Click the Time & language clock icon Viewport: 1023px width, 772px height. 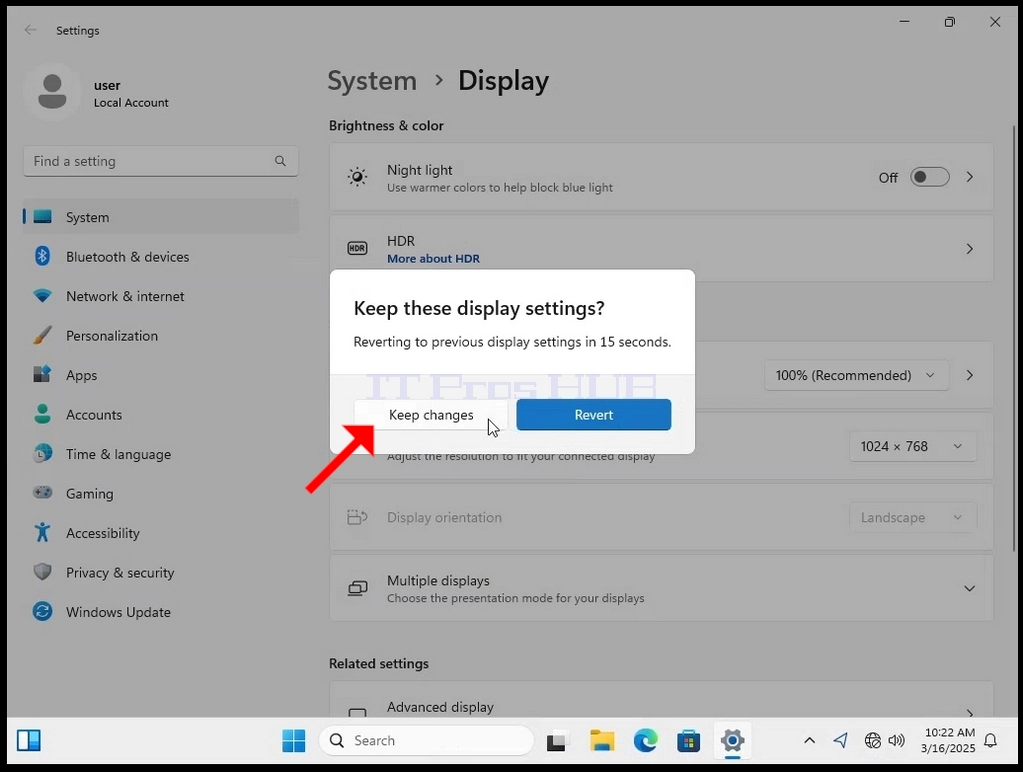pyautogui.click(x=42, y=453)
